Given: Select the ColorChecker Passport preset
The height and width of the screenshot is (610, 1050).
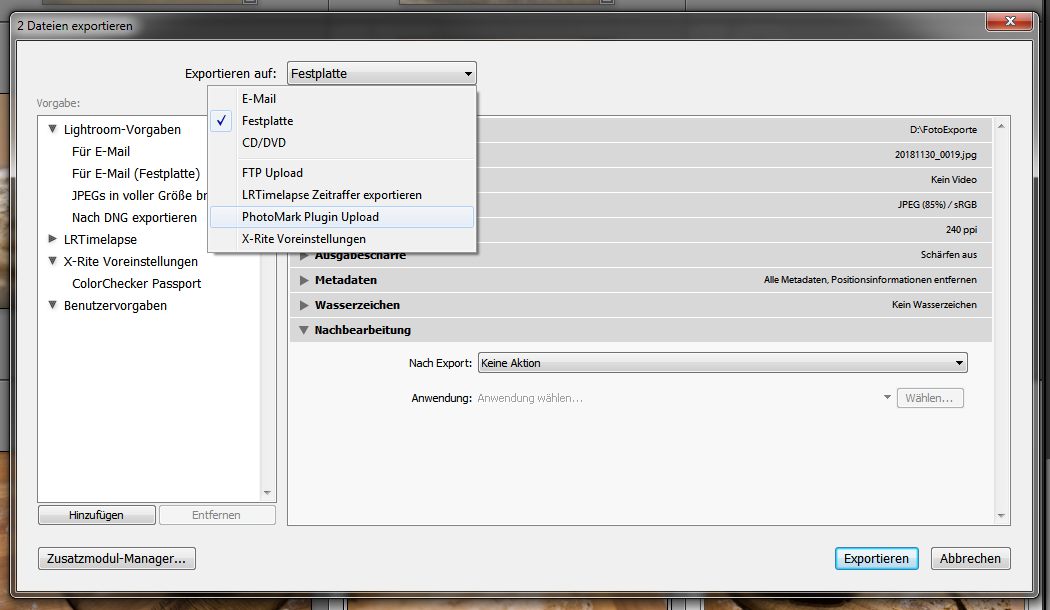Looking at the screenshot, I should tap(136, 284).
